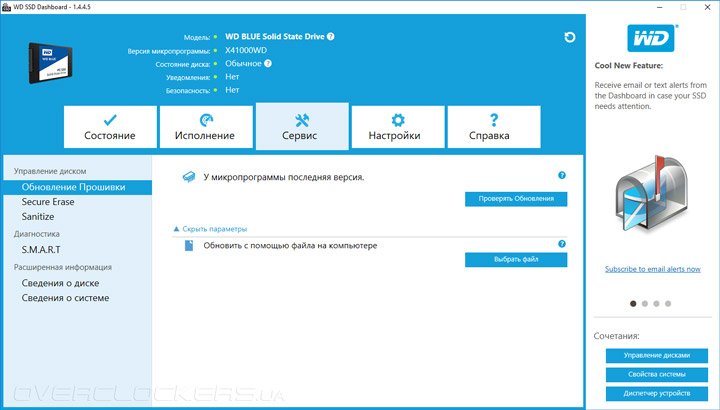The height and width of the screenshot is (410, 720).
Task: Close the WD SSD Dashboard window
Action: click(708, 7)
